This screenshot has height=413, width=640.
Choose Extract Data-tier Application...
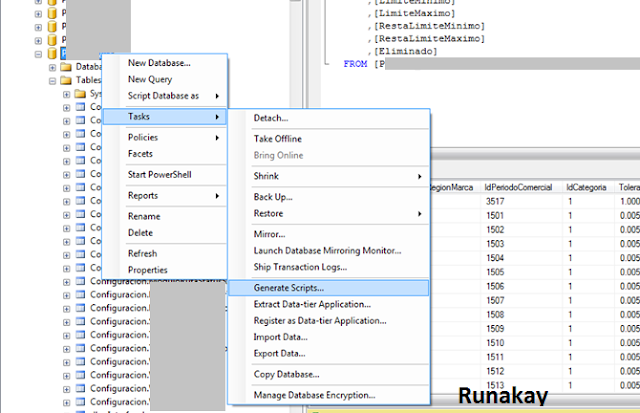(x=312, y=304)
